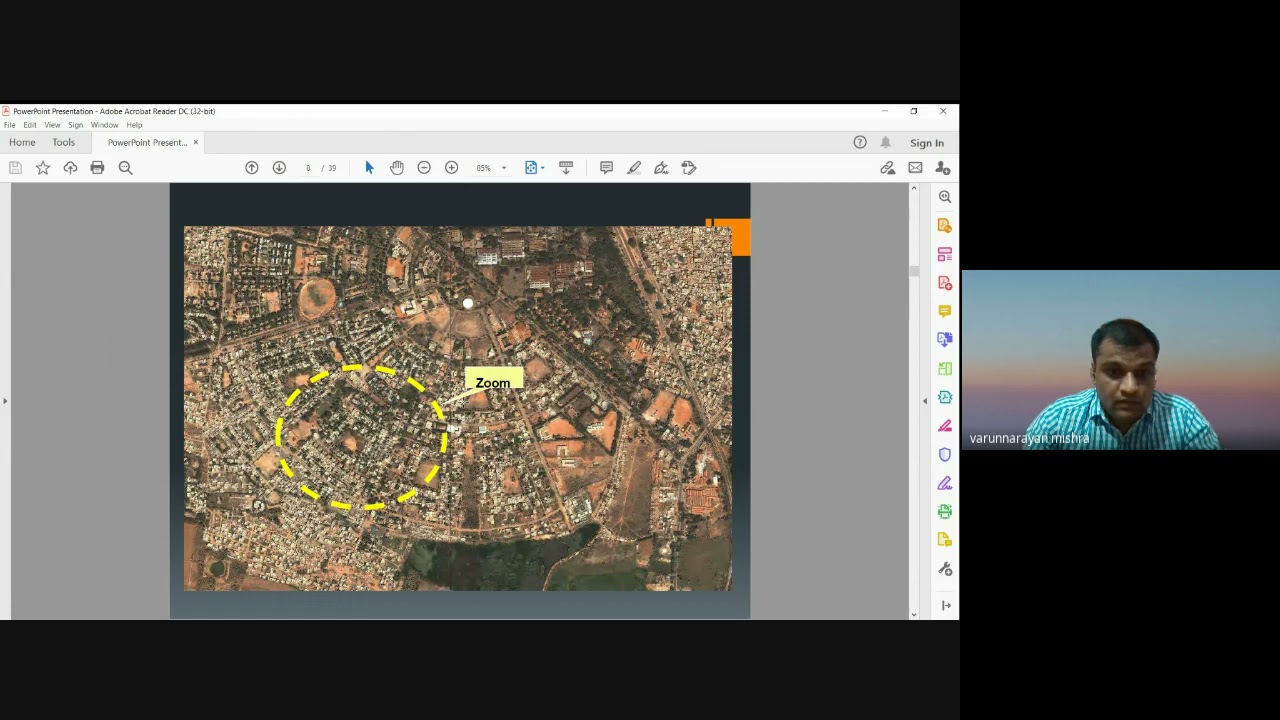Click varunnarayan mishra's video thumbnail
This screenshot has height=720, width=1280.
[x=1120, y=360]
